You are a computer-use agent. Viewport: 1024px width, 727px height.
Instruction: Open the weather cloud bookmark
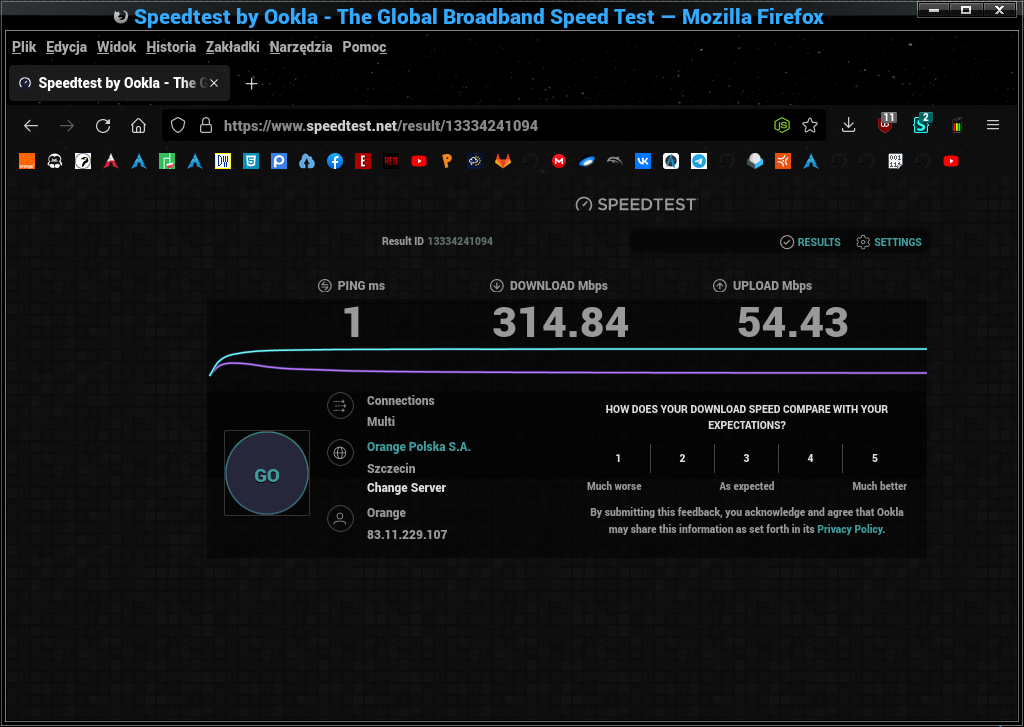pos(475,161)
